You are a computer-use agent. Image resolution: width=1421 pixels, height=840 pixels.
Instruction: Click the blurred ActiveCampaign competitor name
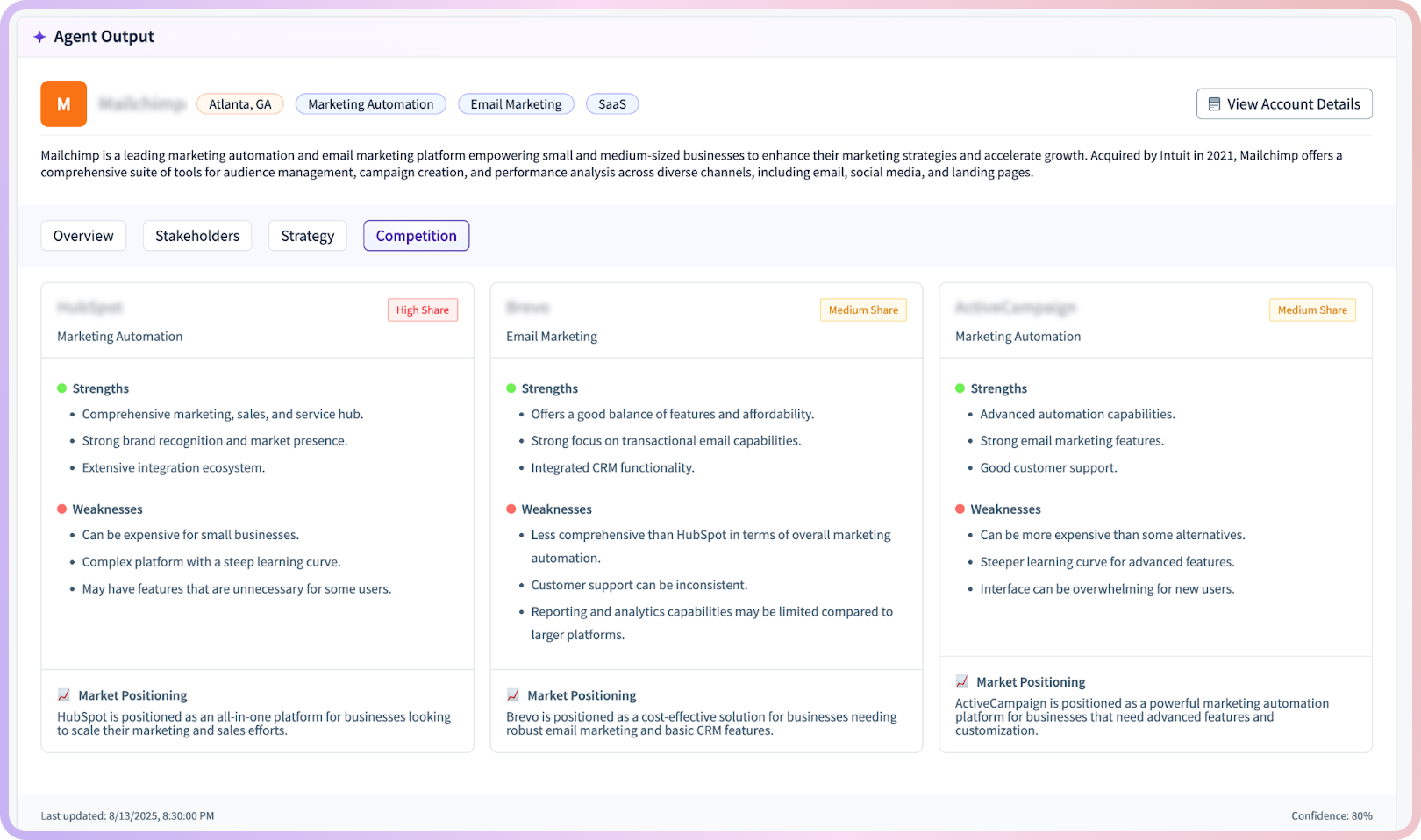pyautogui.click(x=1016, y=308)
